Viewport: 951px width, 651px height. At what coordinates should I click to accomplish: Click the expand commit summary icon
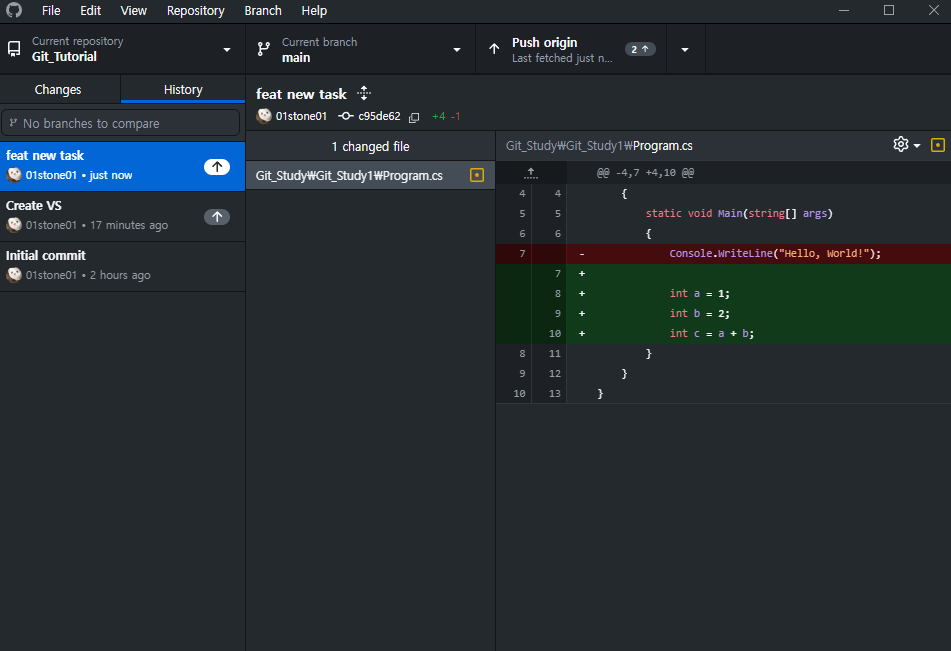click(364, 93)
